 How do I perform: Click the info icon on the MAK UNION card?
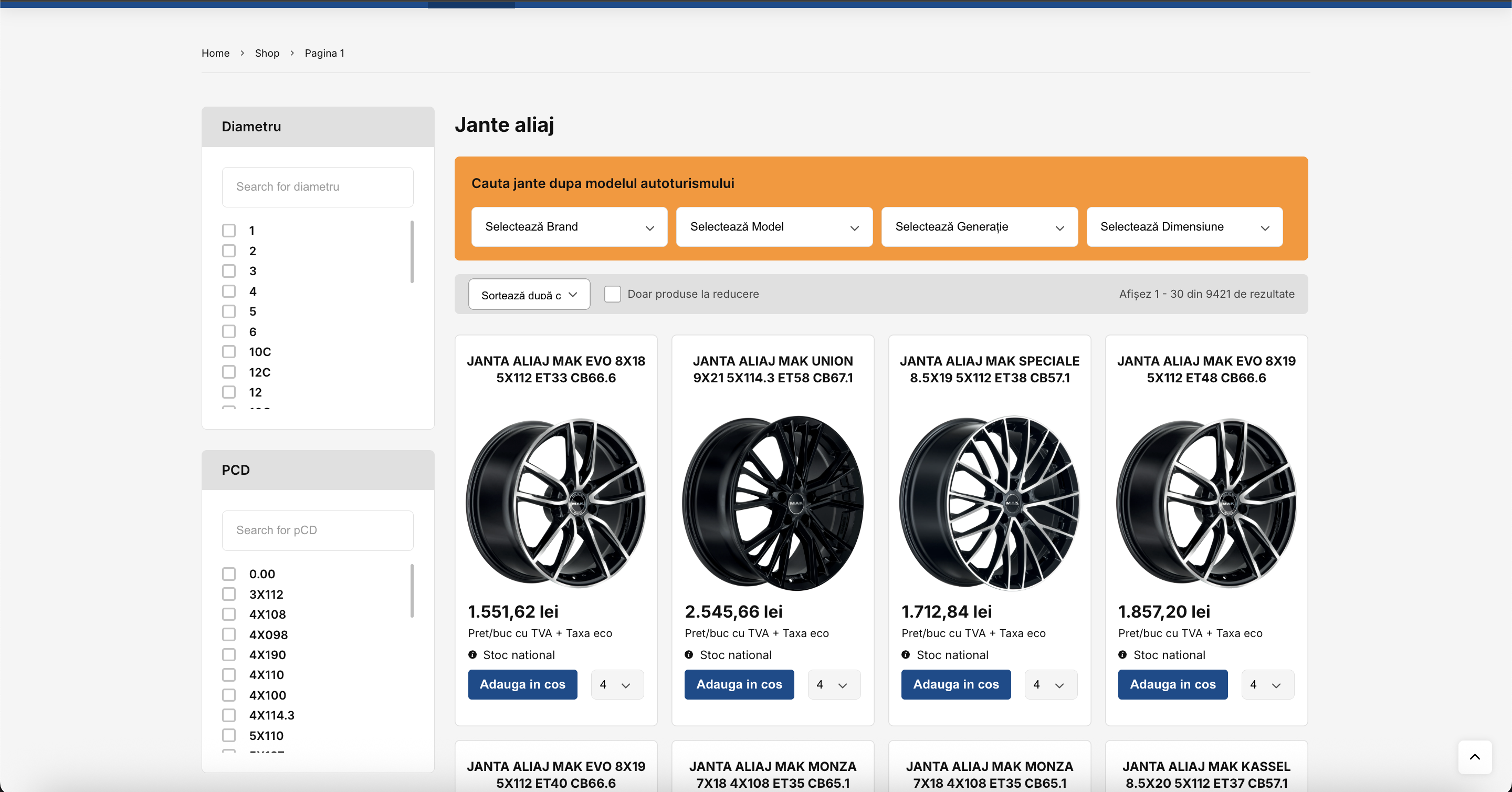point(690,654)
